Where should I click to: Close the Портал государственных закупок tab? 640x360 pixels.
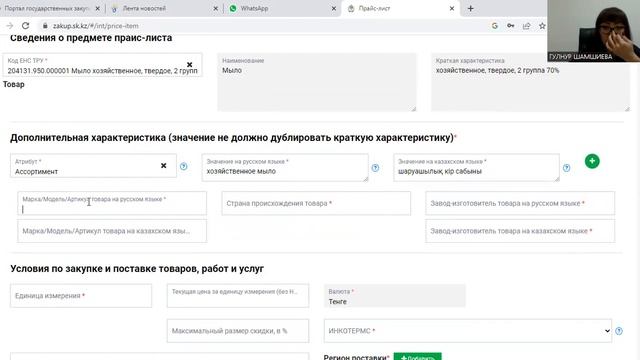point(98,8)
